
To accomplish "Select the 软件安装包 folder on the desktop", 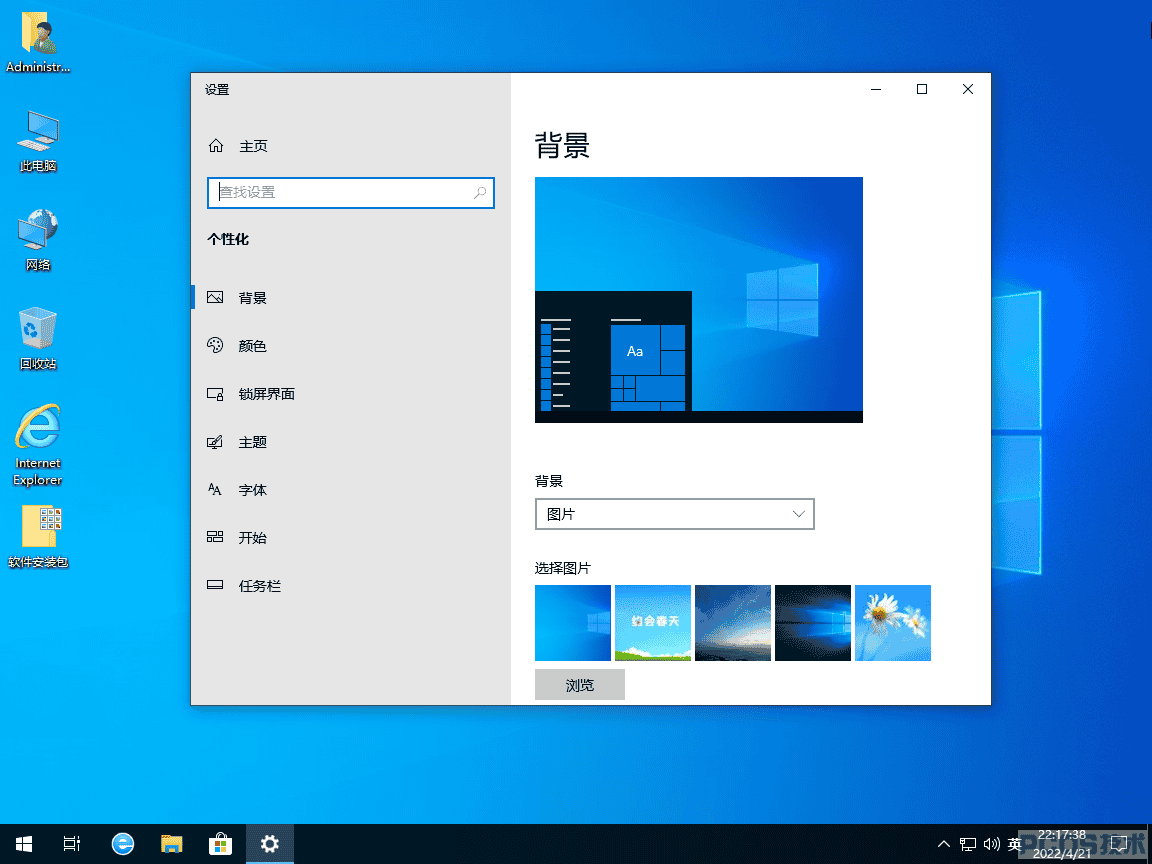I will [x=38, y=537].
